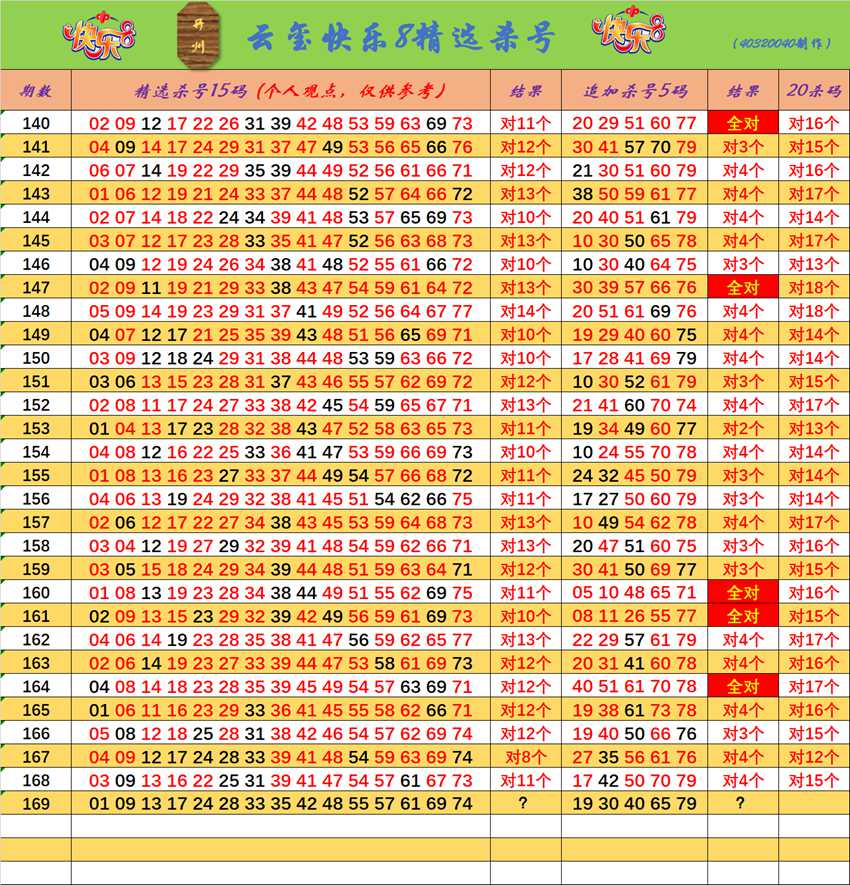Select 08 11 26 55 77 in row 161

(634, 616)
